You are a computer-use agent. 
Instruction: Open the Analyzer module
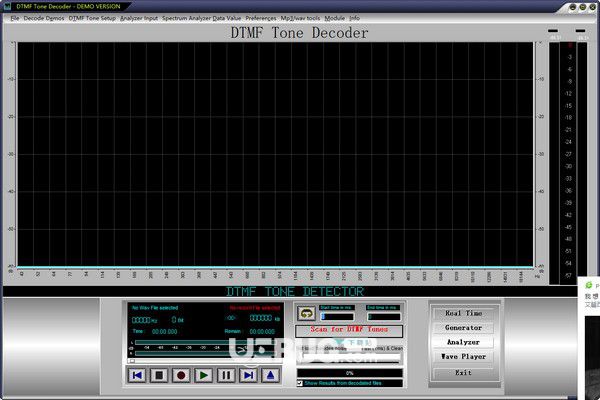point(463,342)
